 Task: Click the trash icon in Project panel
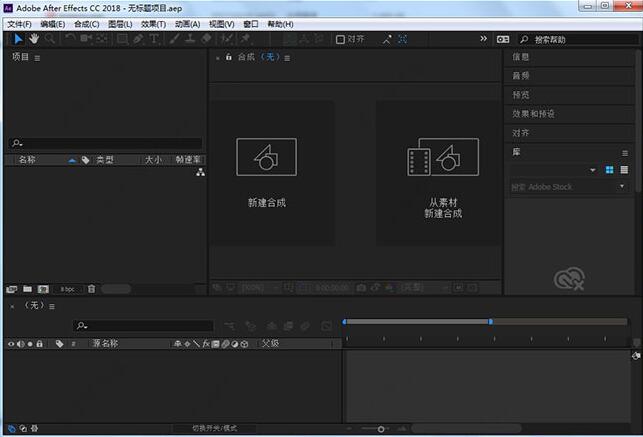pyautogui.click(x=92, y=289)
